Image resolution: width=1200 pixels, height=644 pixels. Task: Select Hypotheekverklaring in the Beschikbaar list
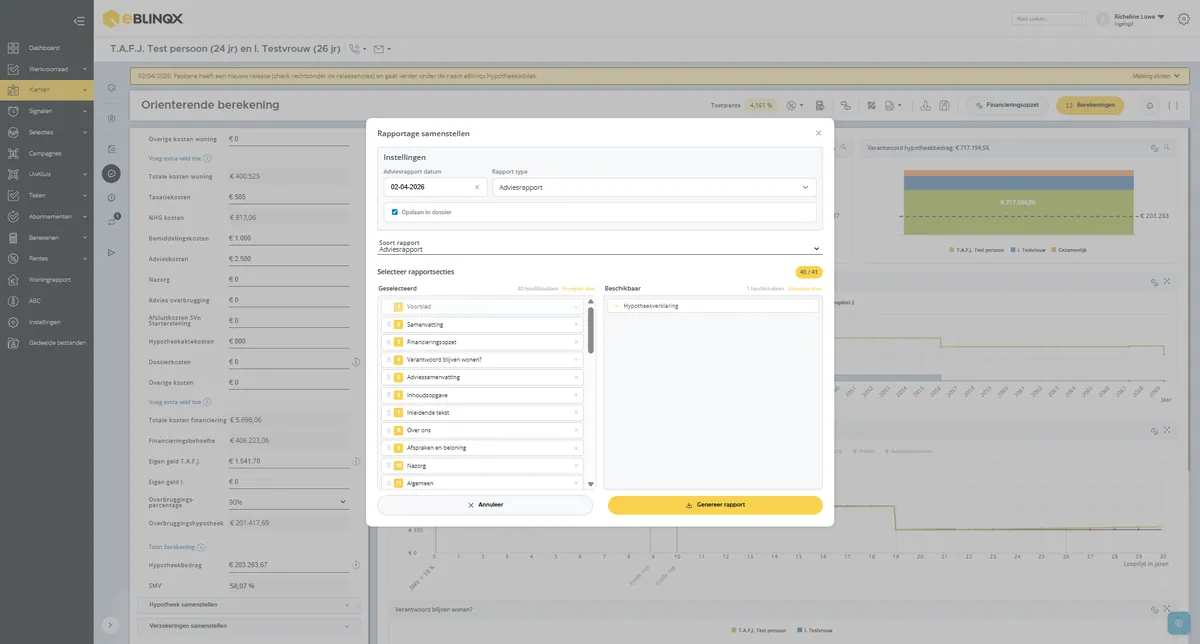point(712,306)
